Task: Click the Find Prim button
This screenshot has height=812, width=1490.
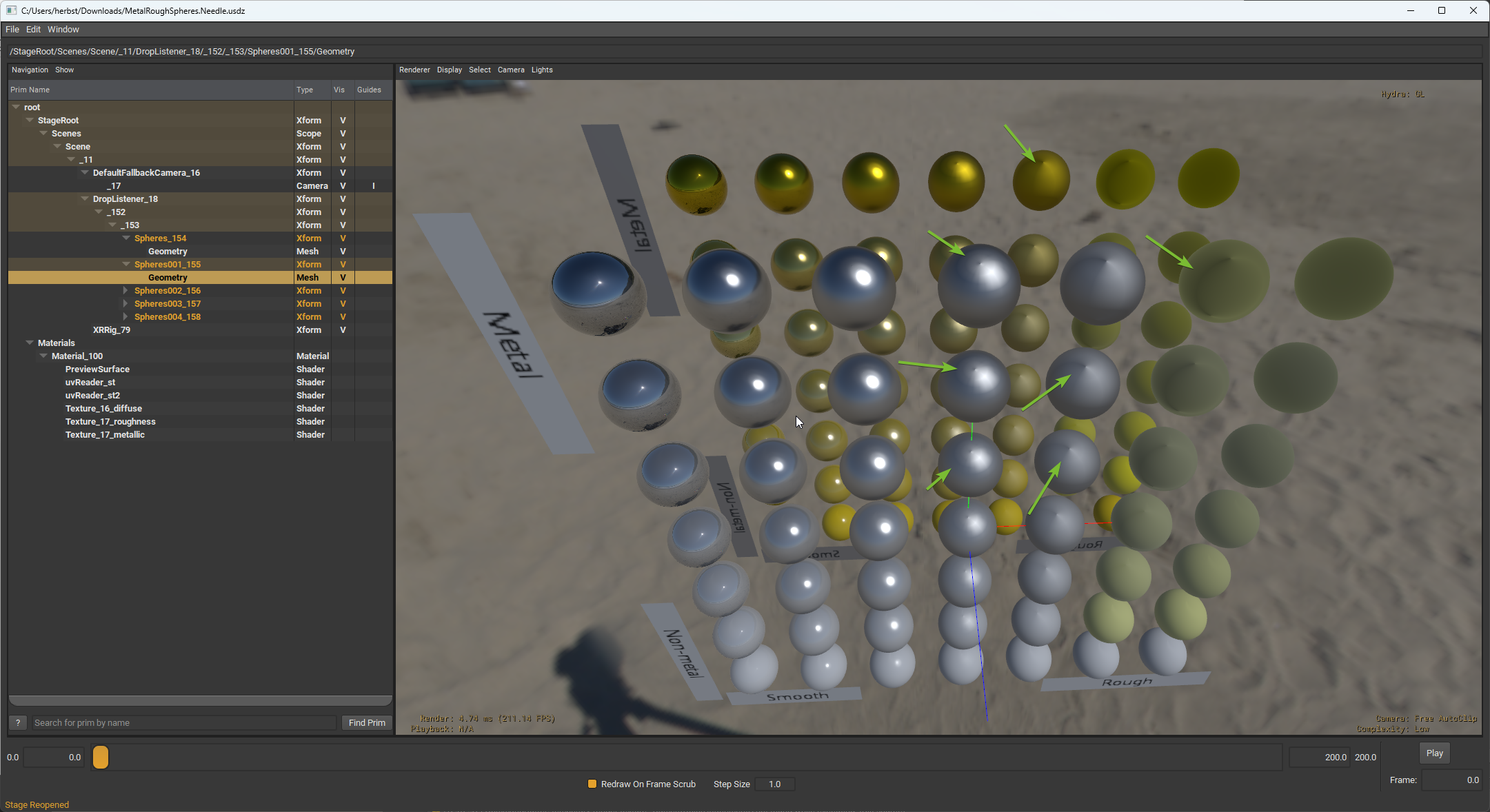Action: tap(366, 722)
